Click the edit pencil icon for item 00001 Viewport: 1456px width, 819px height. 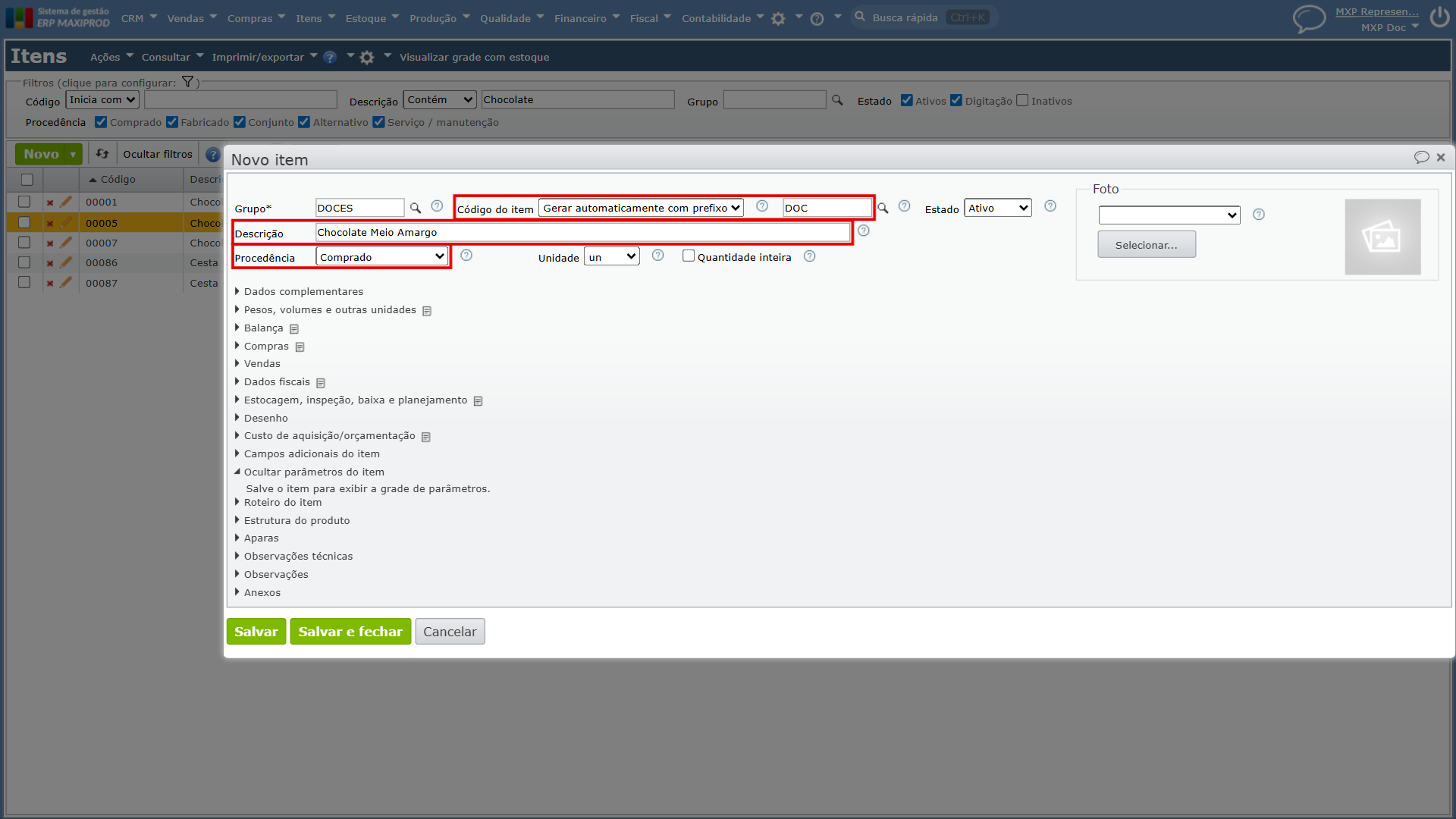click(66, 202)
